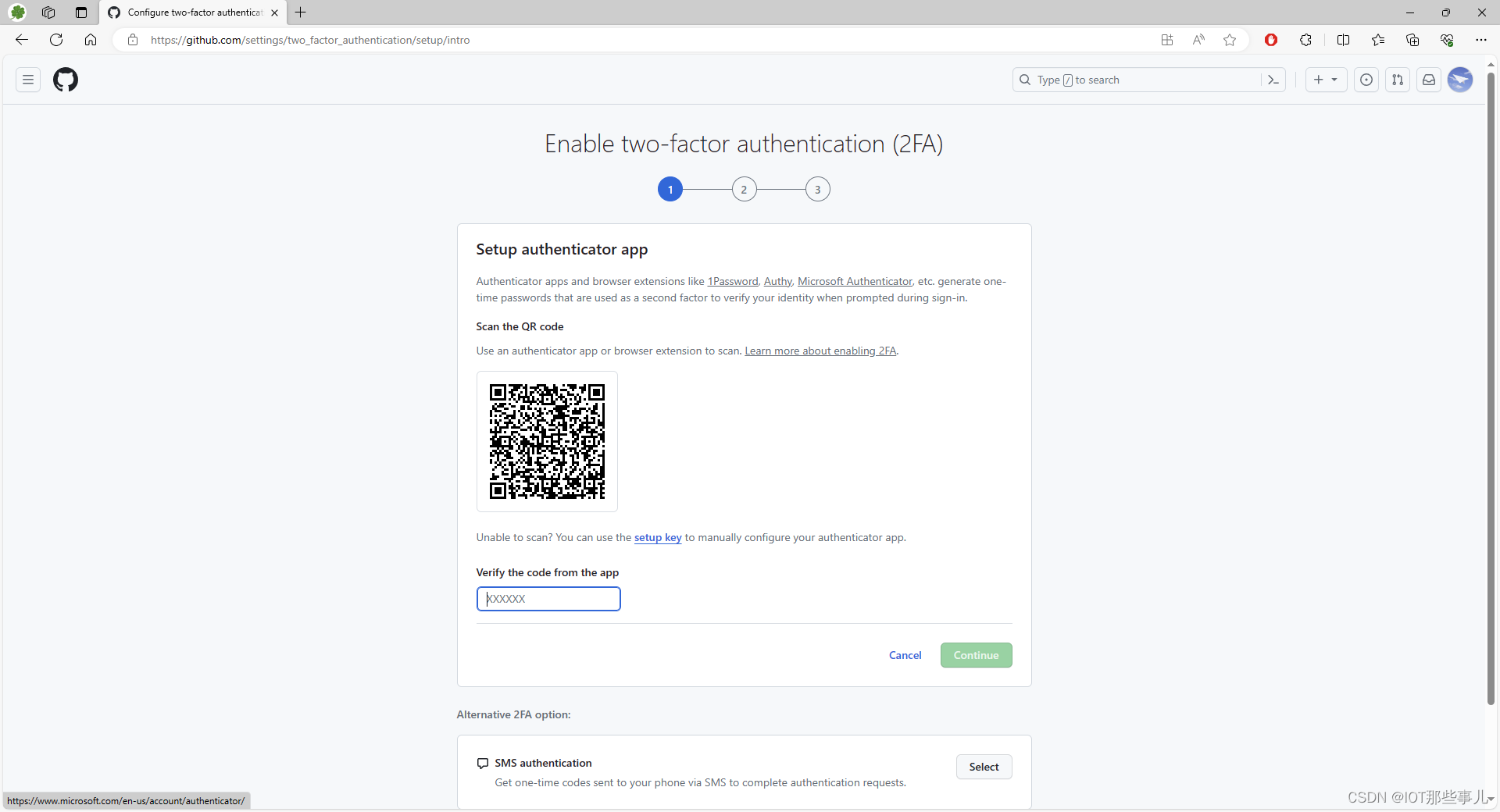Open the Create new plus dropdown
Image resolution: width=1500 pixels, height=812 pixels.
1326,80
